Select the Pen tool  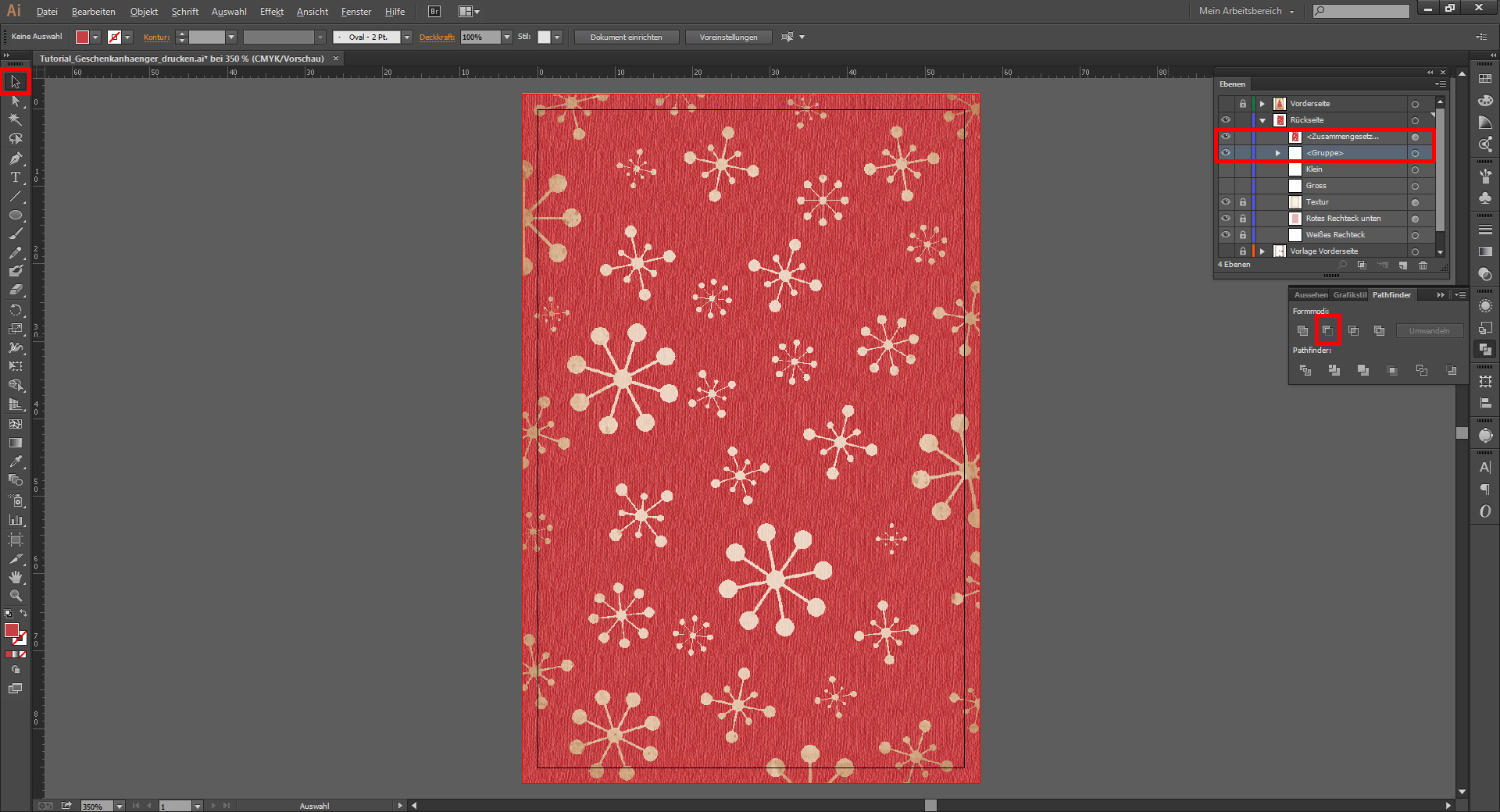15,158
